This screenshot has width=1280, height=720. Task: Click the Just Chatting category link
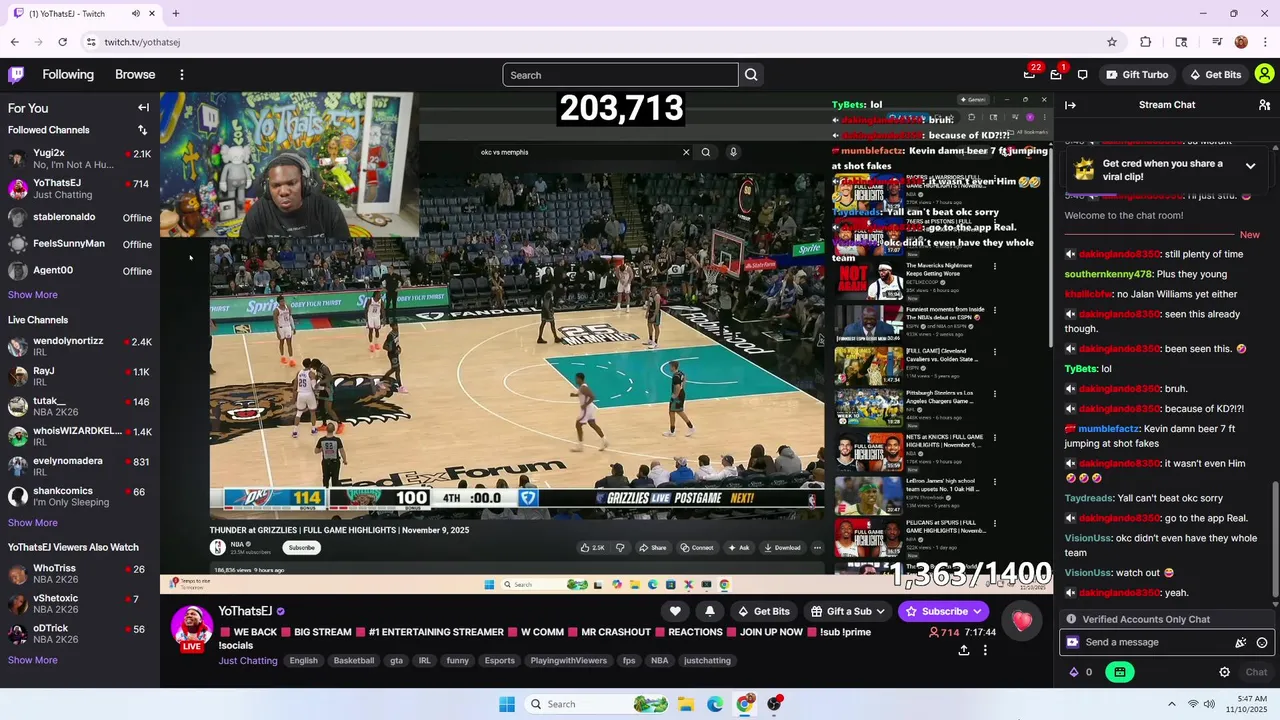point(248,661)
